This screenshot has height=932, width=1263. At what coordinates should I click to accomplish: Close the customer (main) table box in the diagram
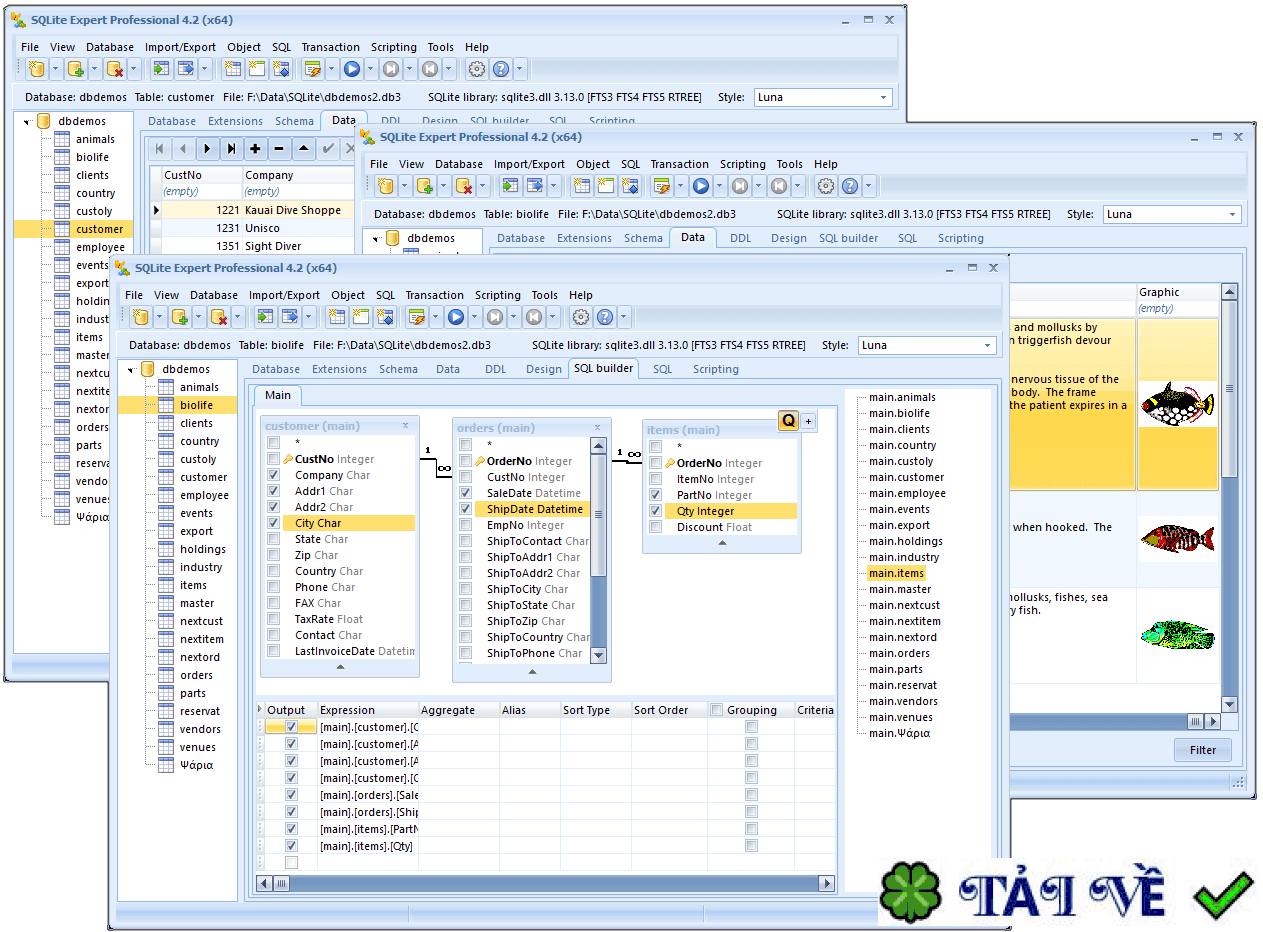point(405,426)
